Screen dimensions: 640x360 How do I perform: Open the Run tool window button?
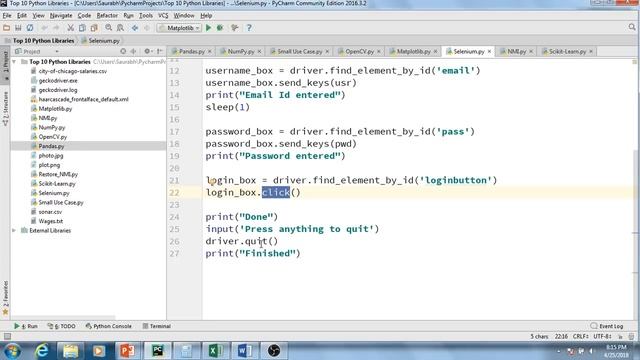(x=26, y=326)
